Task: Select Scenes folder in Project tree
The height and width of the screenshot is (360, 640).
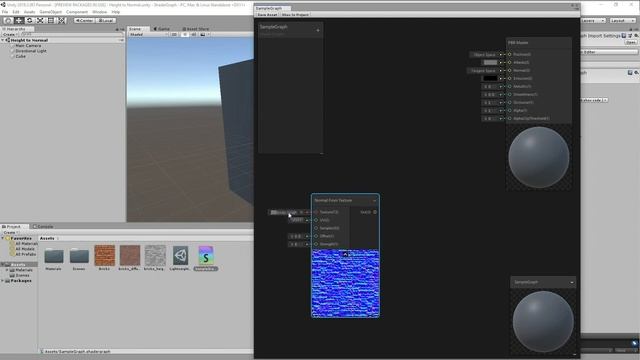Action: click(22, 276)
